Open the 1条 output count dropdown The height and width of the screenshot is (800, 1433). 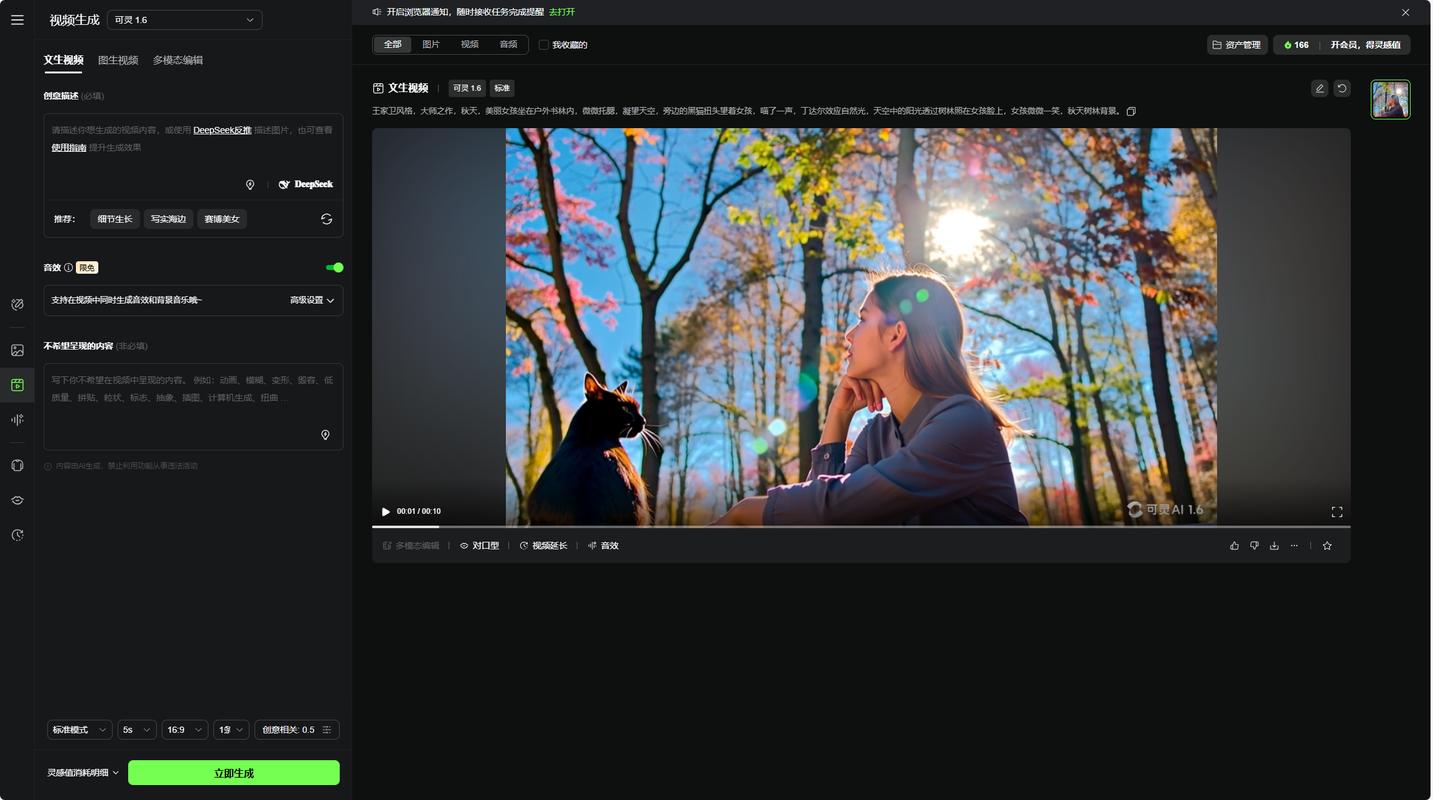pos(231,730)
